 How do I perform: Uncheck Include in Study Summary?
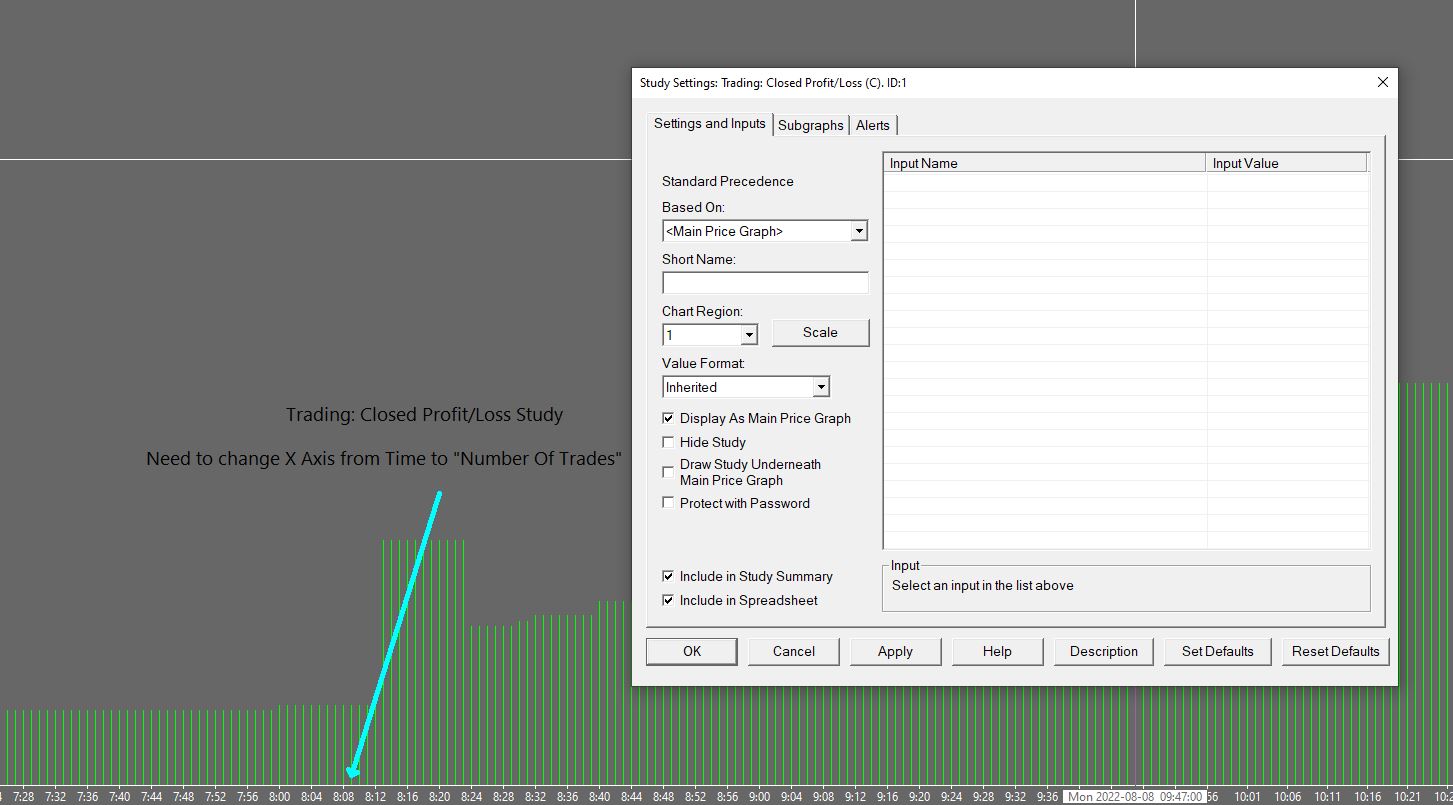tap(668, 576)
